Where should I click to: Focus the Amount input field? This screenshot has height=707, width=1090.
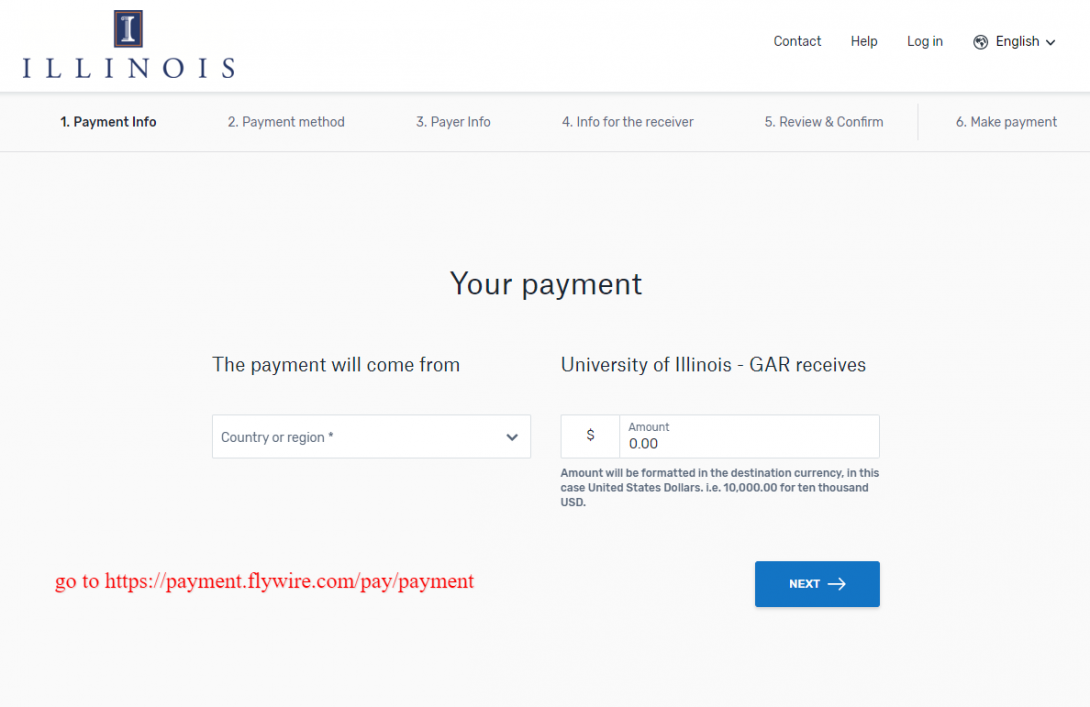(x=749, y=437)
